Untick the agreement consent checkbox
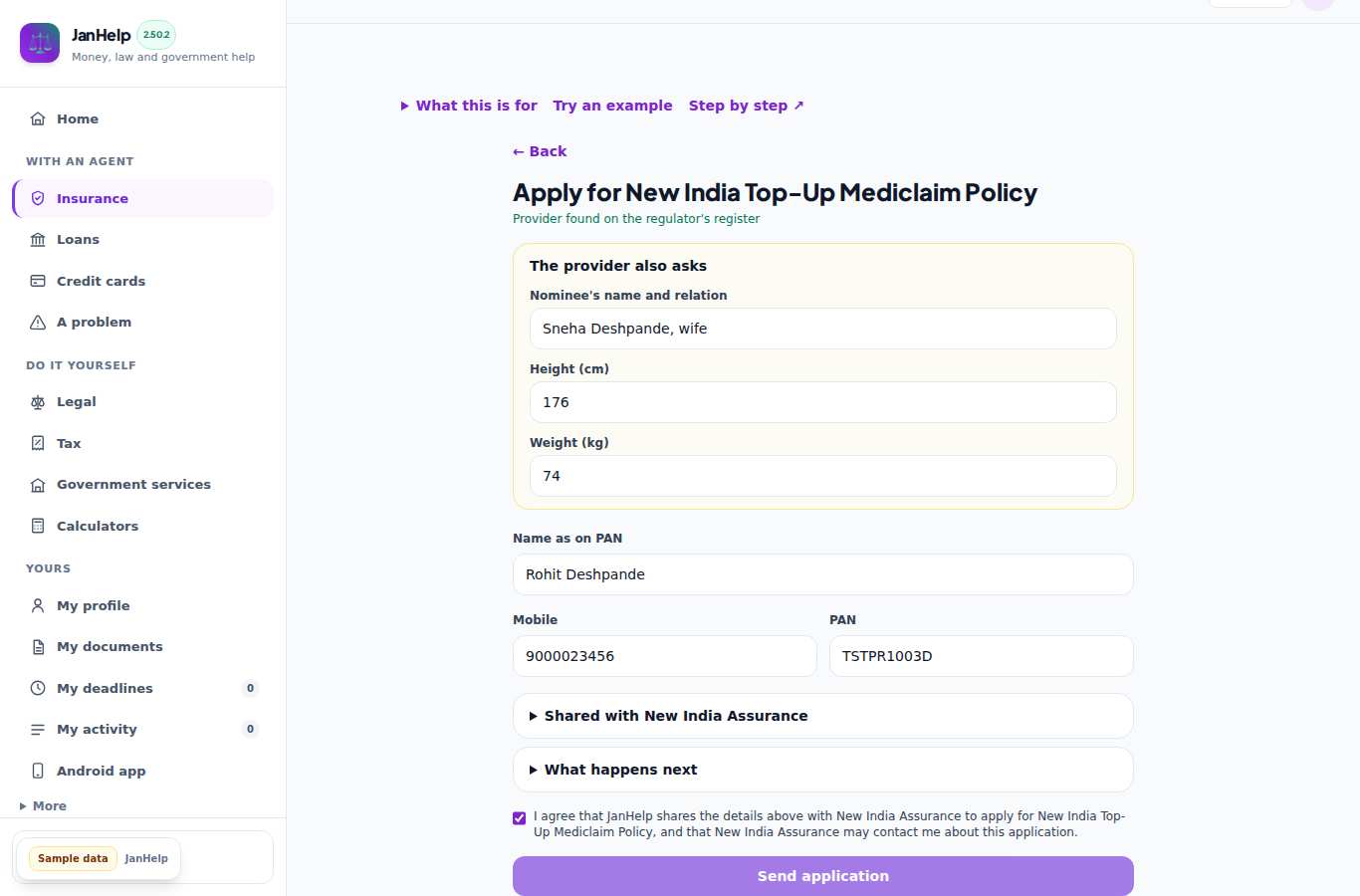This screenshot has height=896, width=1360. [x=519, y=818]
